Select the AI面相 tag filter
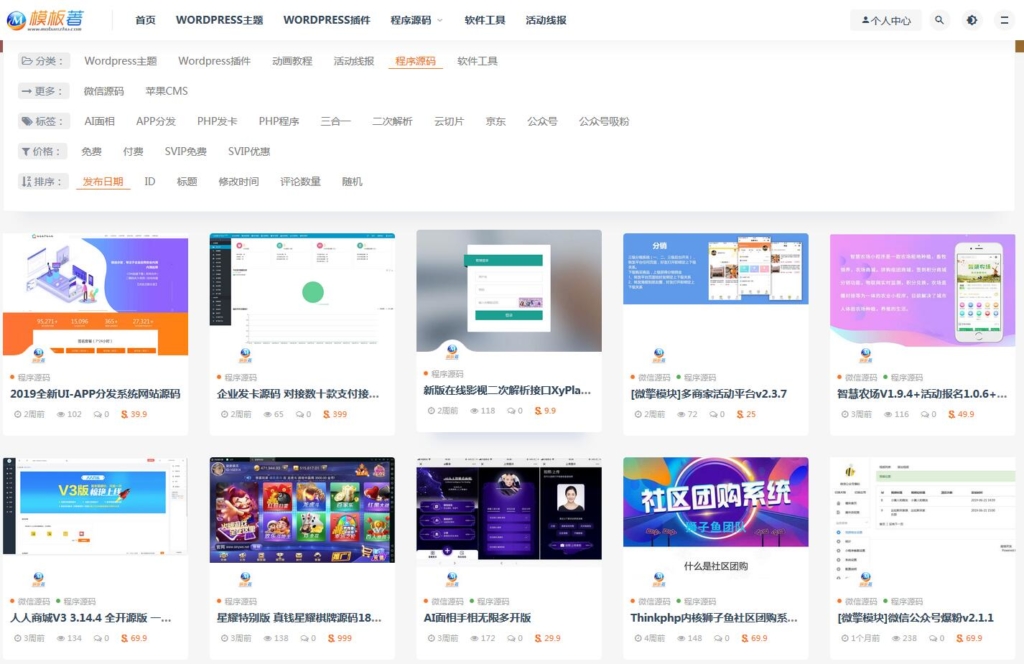Screen dimensions: 1024x664 point(99,121)
